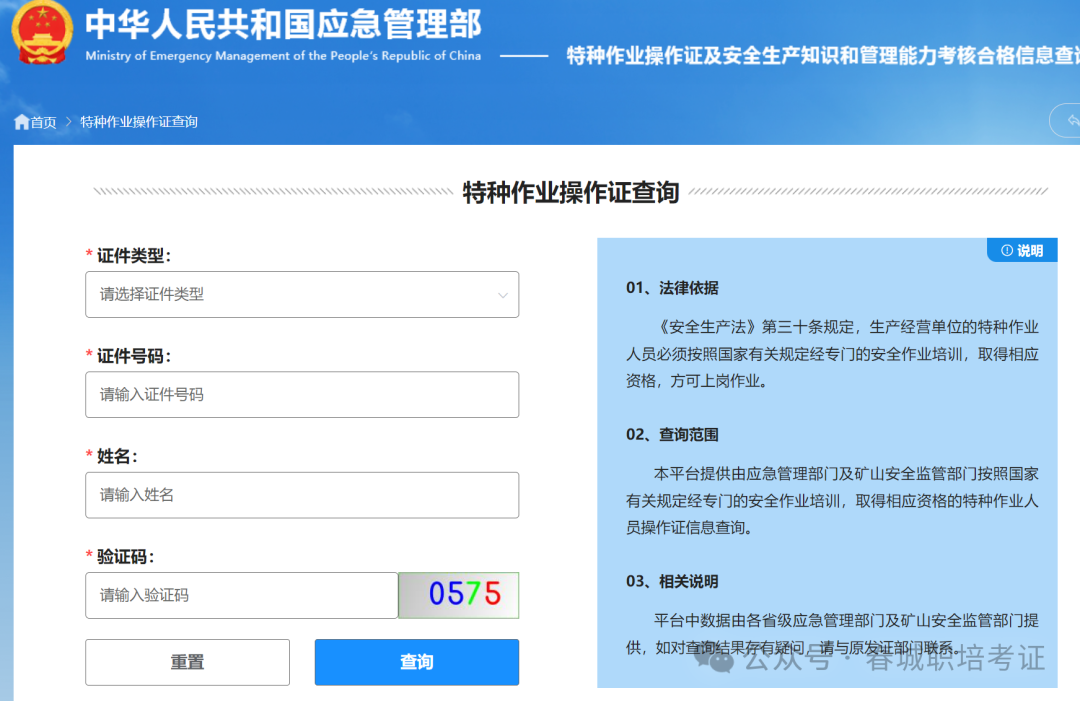Click the 02、查询范围 heading
The width and height of the screenshot is (1080, 701).
pyautogui.click(x=672, y=435)
